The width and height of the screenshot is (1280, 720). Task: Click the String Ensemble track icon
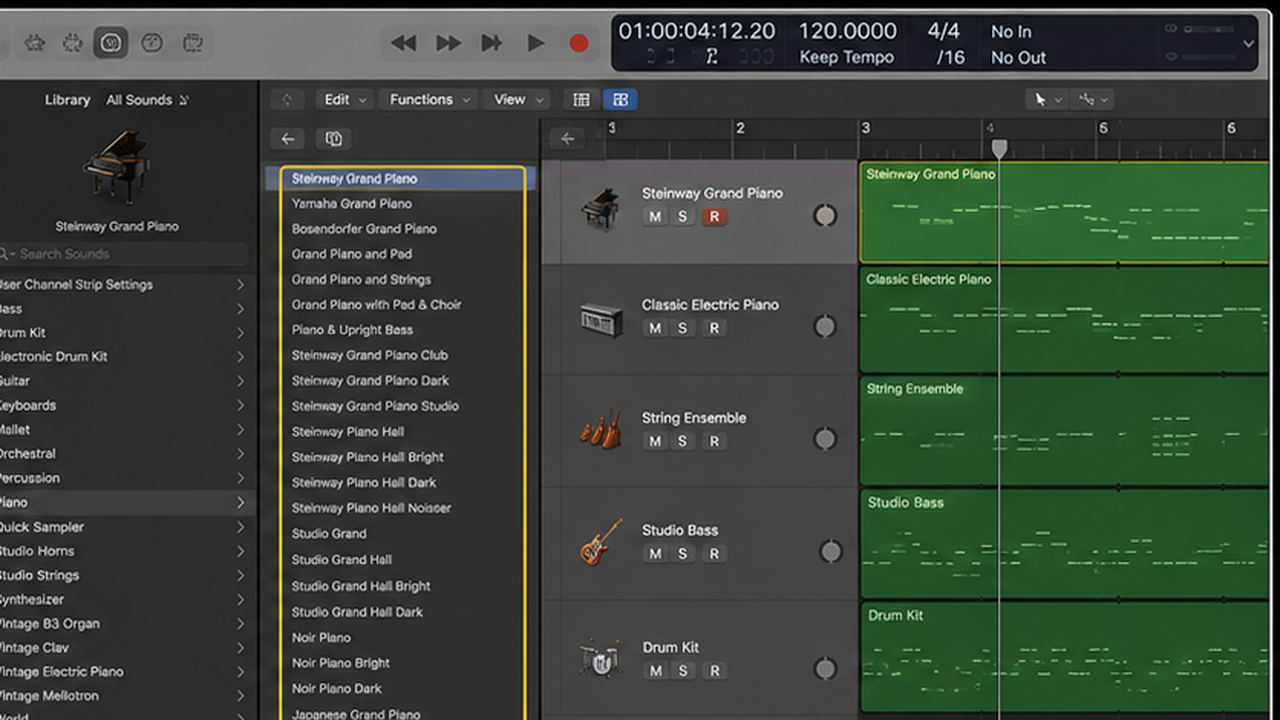point(601,431)
